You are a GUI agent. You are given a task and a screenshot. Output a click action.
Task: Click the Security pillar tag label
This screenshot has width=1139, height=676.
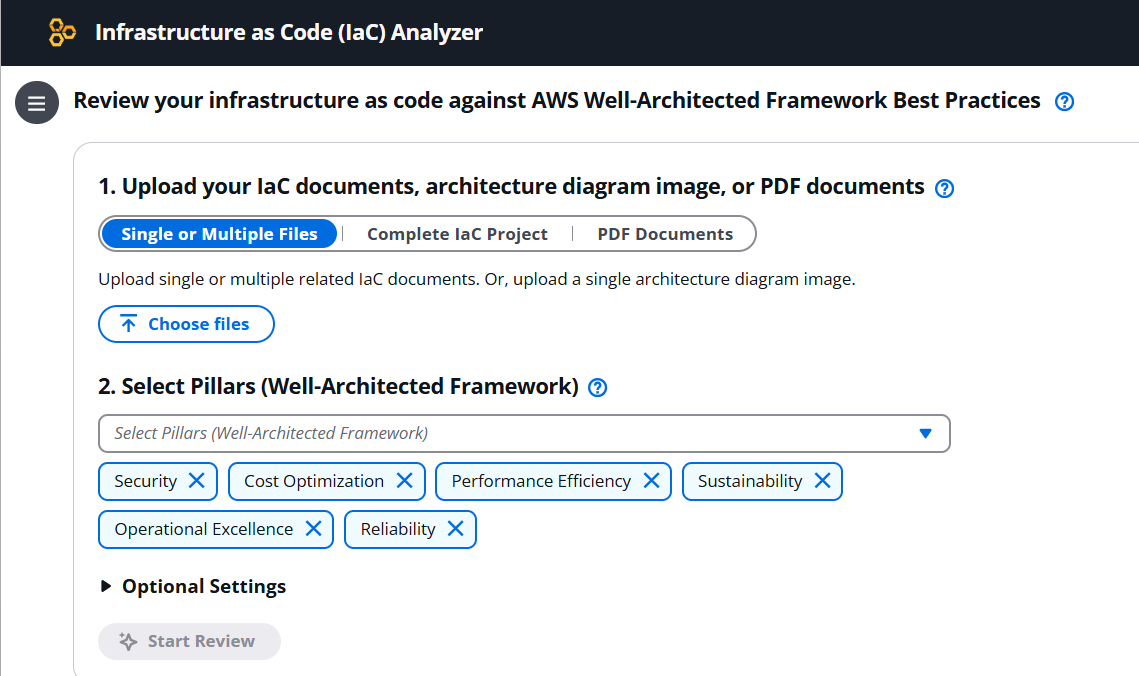click(145, 481)
